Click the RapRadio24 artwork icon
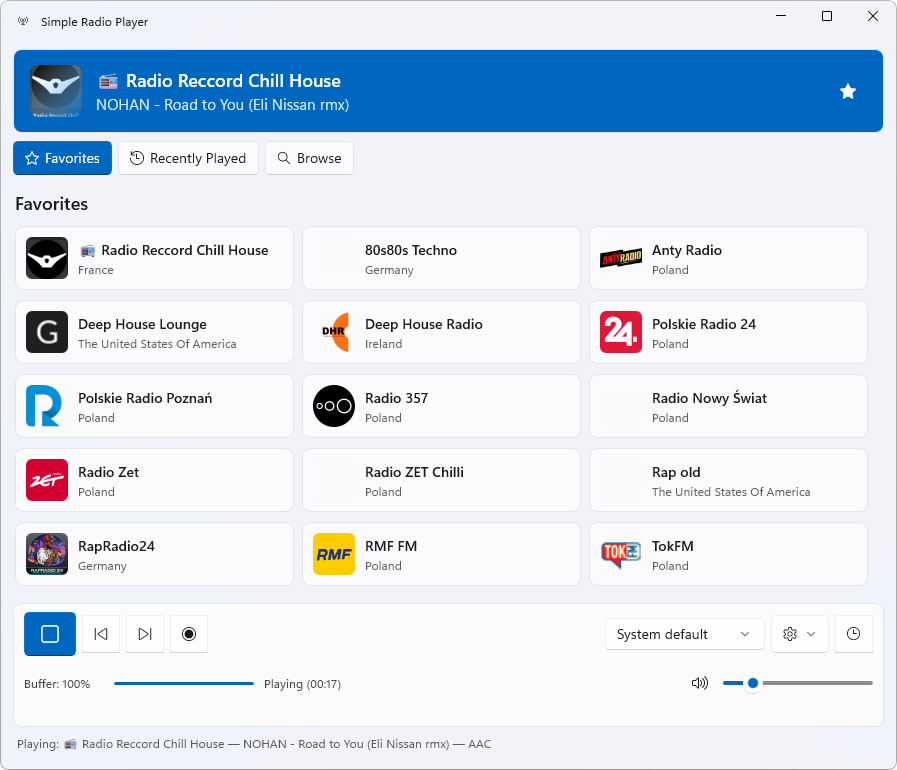897x770 pixels. point(47,554)
